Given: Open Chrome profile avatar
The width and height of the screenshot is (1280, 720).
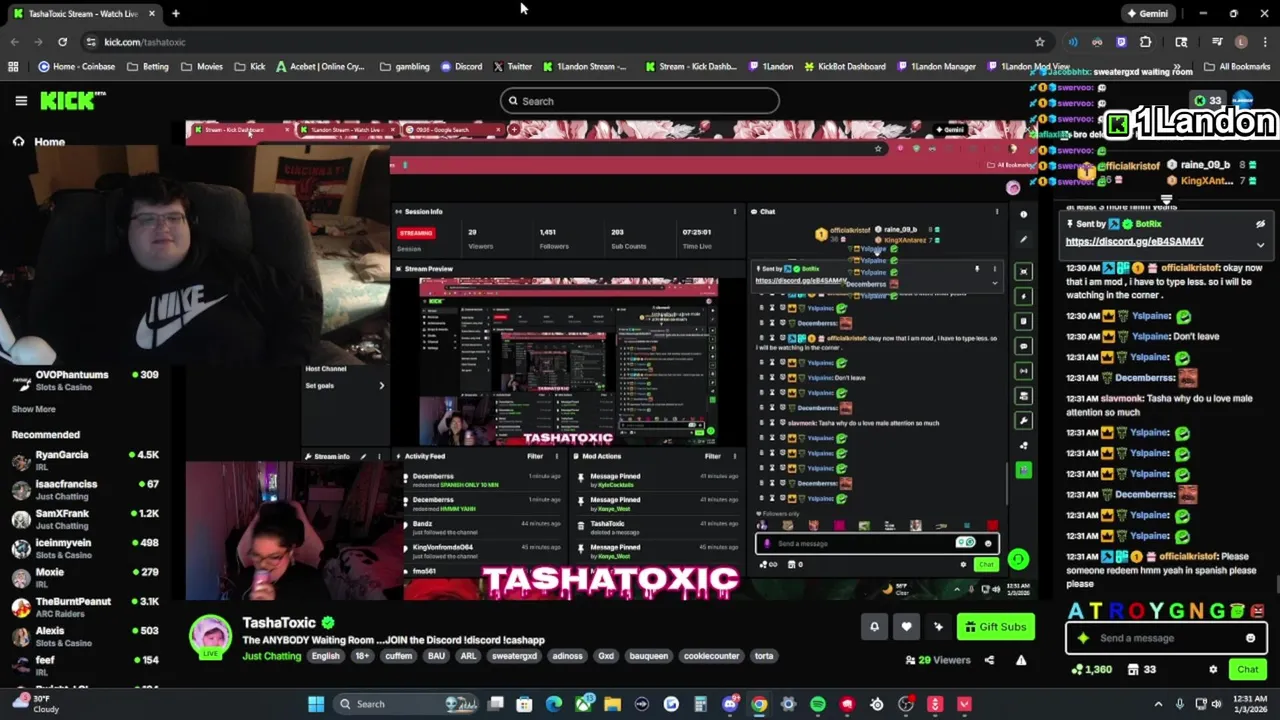Looking at the screenshot, I should [1241, 42].
